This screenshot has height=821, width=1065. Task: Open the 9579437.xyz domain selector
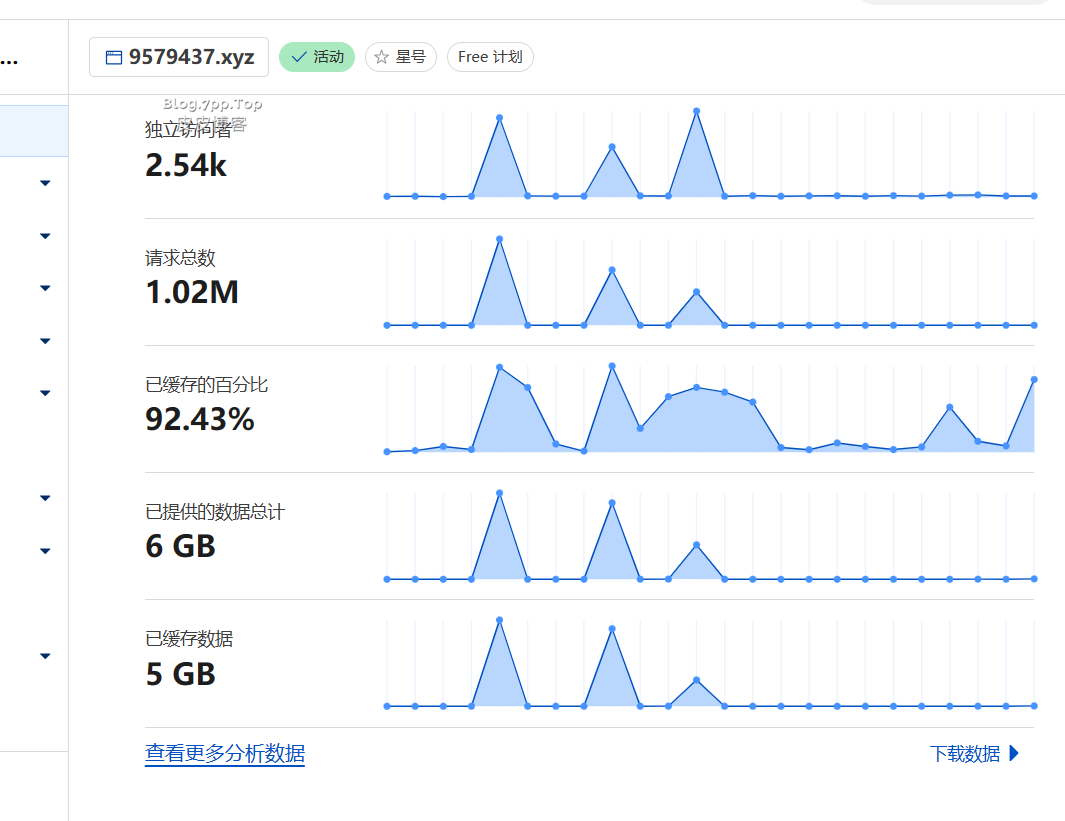pos(179,57)
